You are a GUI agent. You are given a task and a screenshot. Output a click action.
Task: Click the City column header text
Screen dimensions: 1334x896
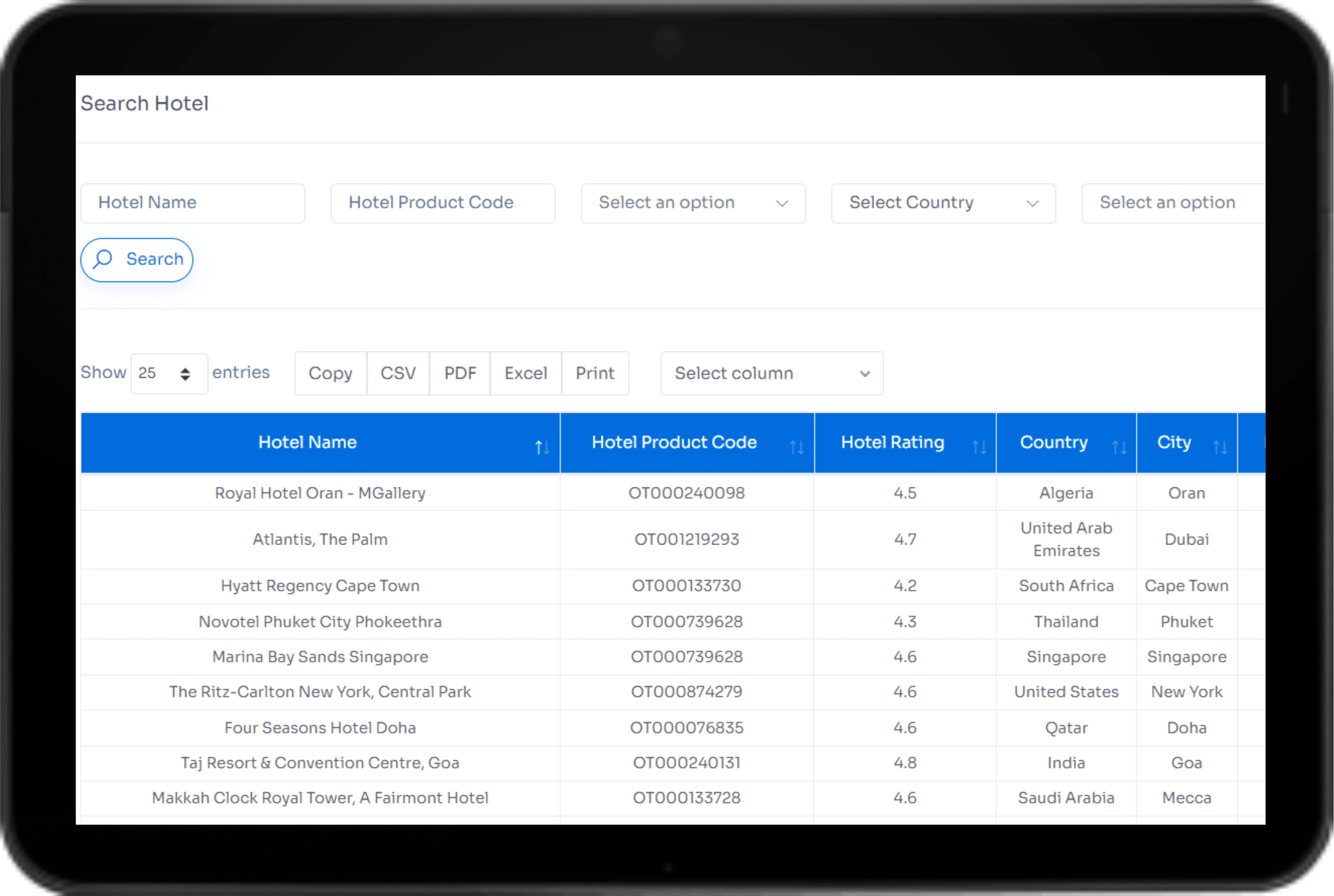(x=1174, y=442)
